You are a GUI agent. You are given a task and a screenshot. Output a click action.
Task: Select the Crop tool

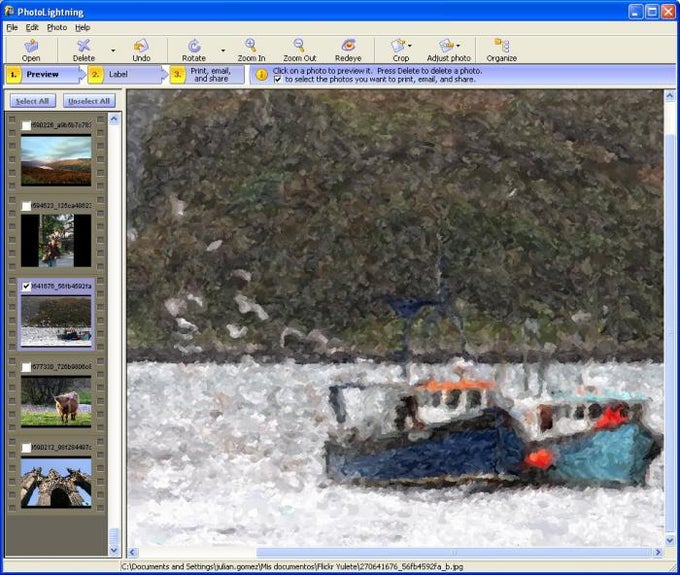pos(400,50)
